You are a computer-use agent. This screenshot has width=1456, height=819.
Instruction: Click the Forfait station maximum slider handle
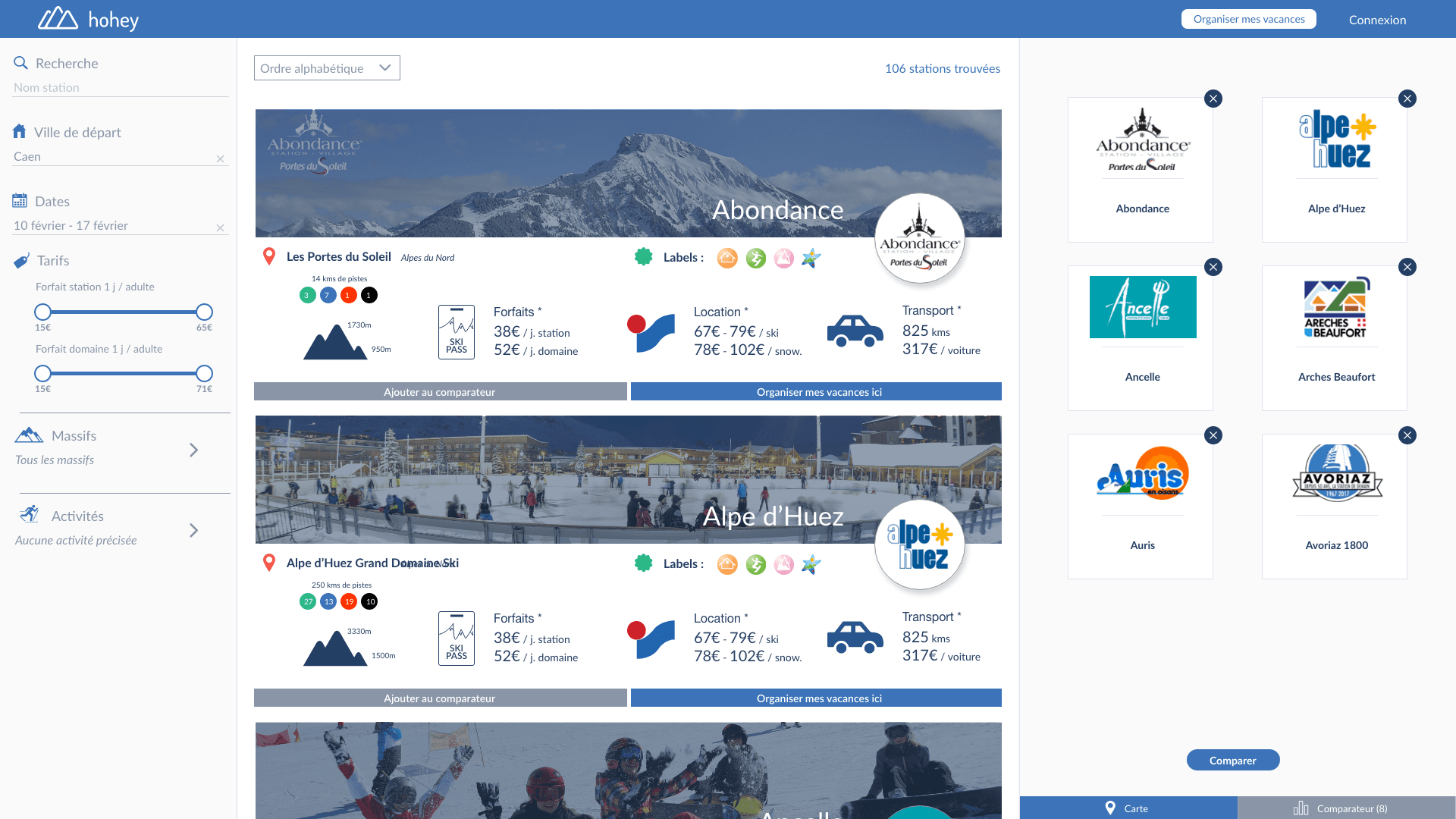[x=204, y=312]
